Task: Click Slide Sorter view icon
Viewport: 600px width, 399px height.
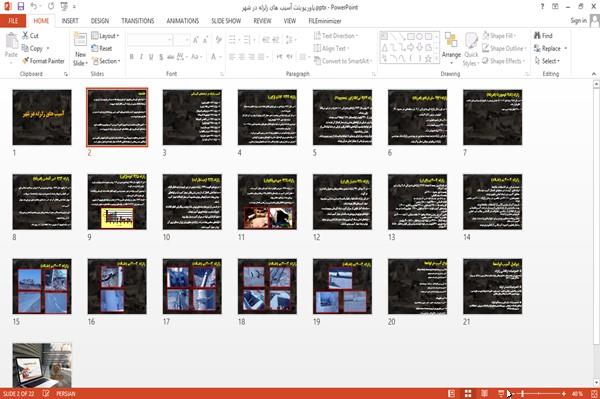Action: click(x=468, y=393)
